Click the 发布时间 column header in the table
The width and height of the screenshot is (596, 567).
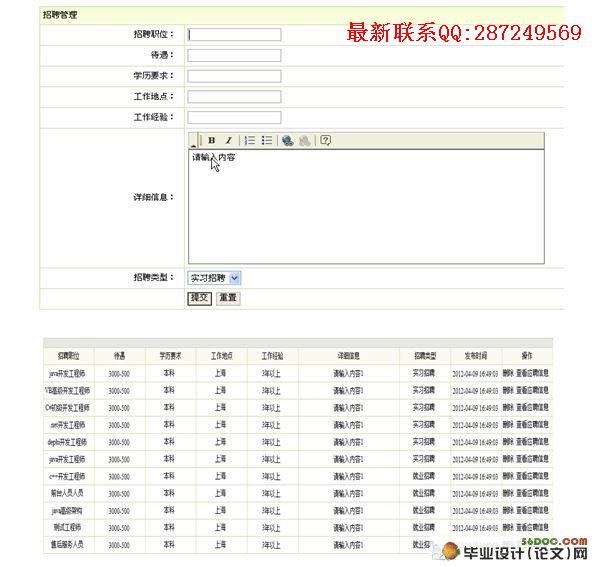pyautogui.click(x=476, y=356)
